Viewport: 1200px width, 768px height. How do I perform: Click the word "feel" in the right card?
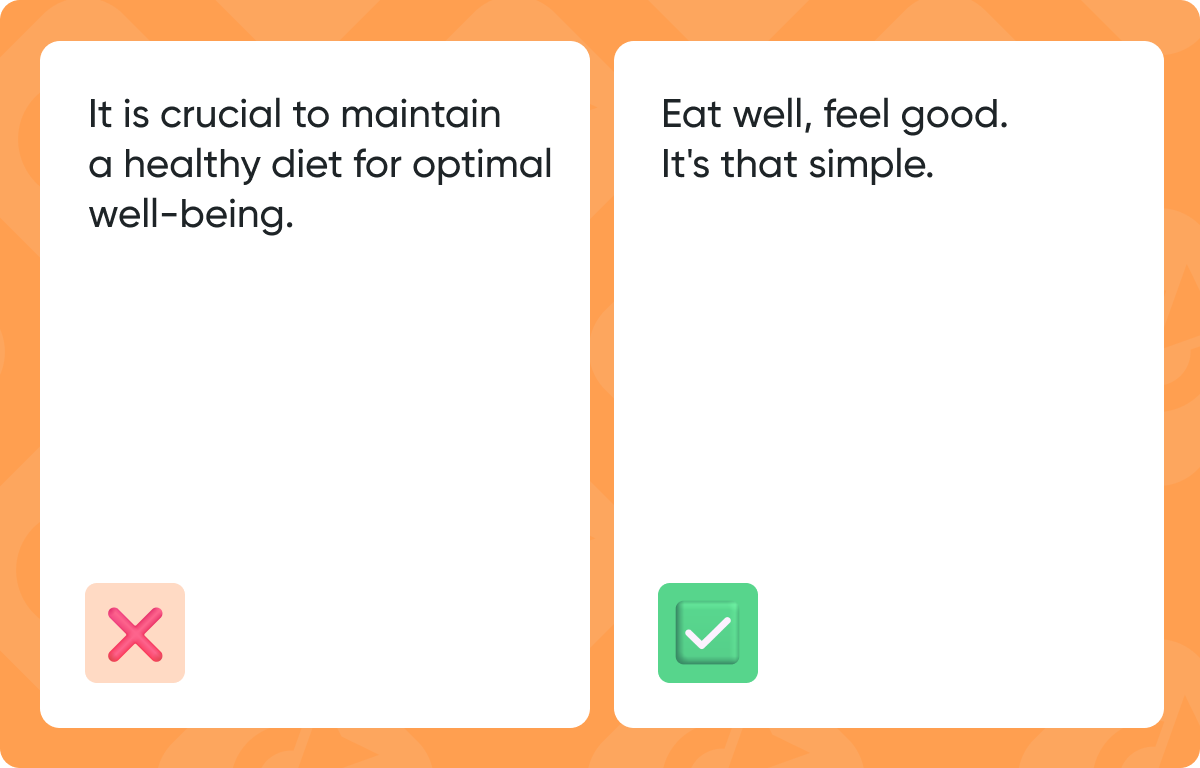[x=854, y=115]
